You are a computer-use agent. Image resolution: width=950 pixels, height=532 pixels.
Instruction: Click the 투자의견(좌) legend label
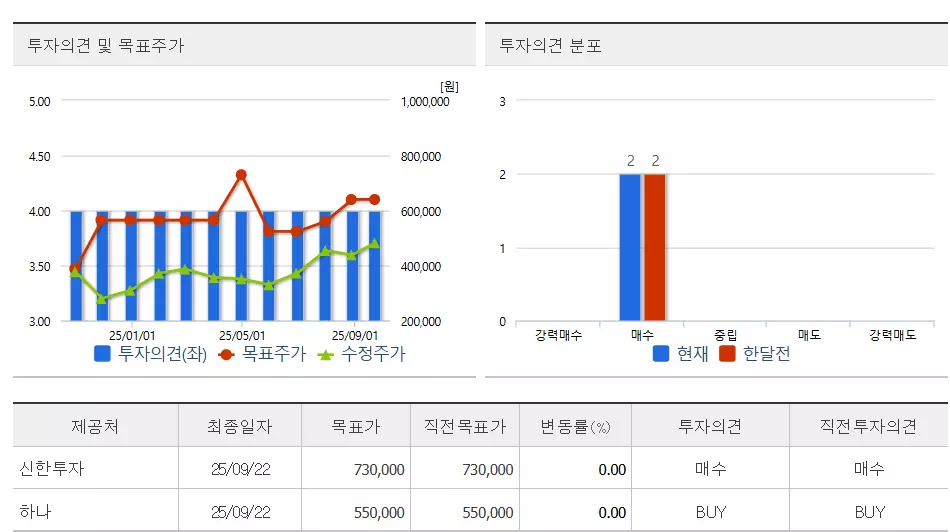(162, 354)
